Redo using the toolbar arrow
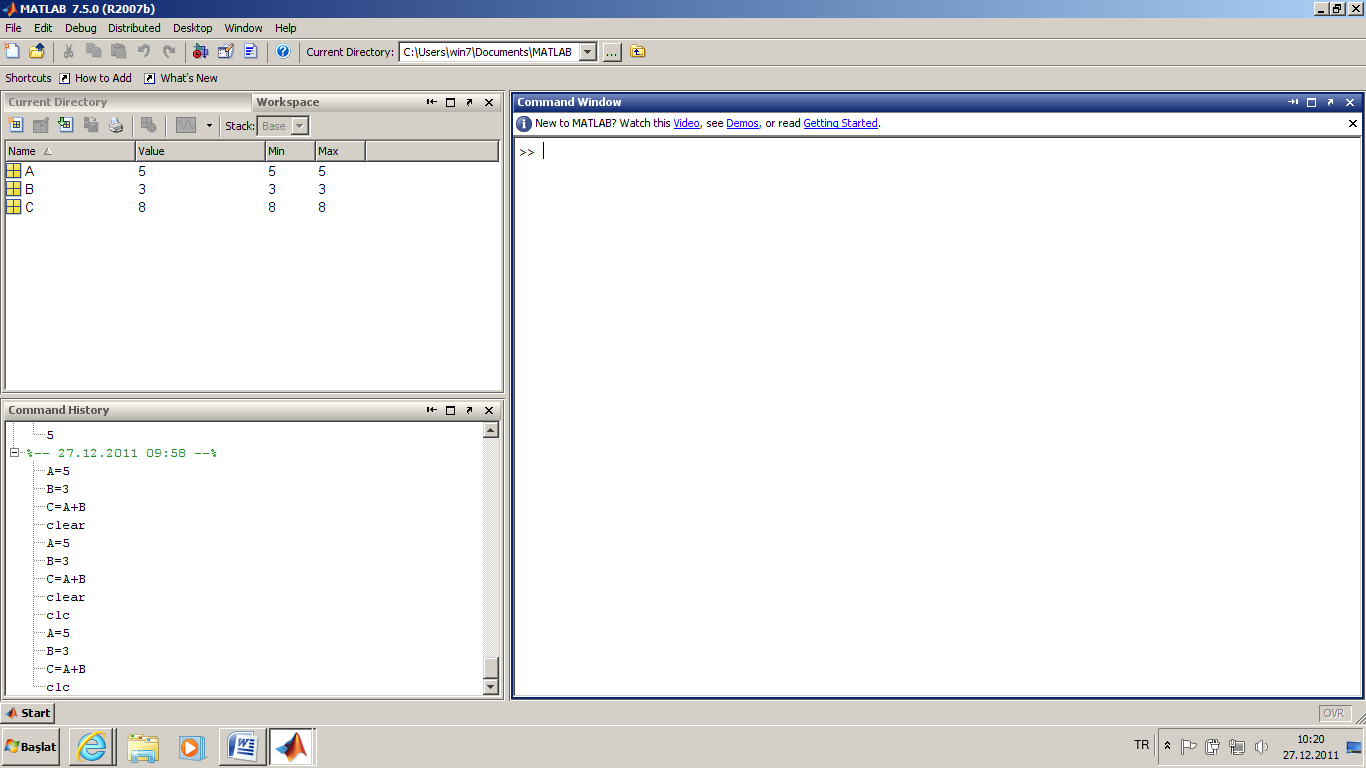Viewport: 1366px width, 768px height. (169, 51)
